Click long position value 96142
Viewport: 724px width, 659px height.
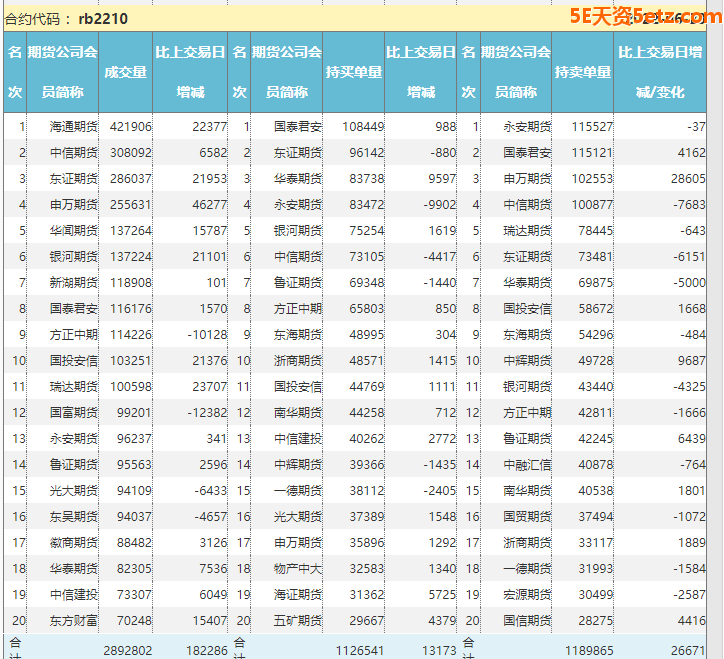[367, 152]
